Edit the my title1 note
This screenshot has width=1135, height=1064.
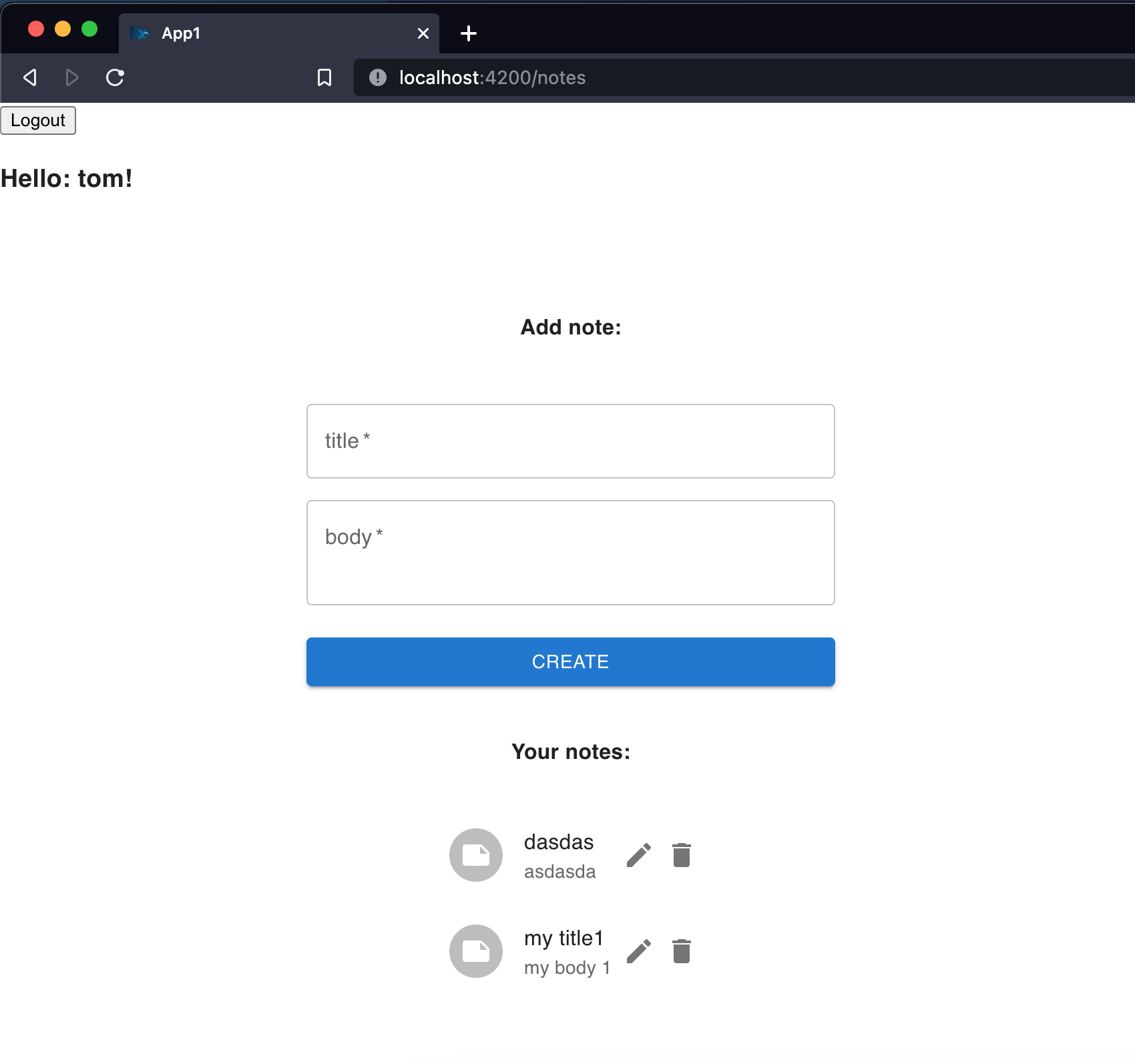[x=639, y=951]
